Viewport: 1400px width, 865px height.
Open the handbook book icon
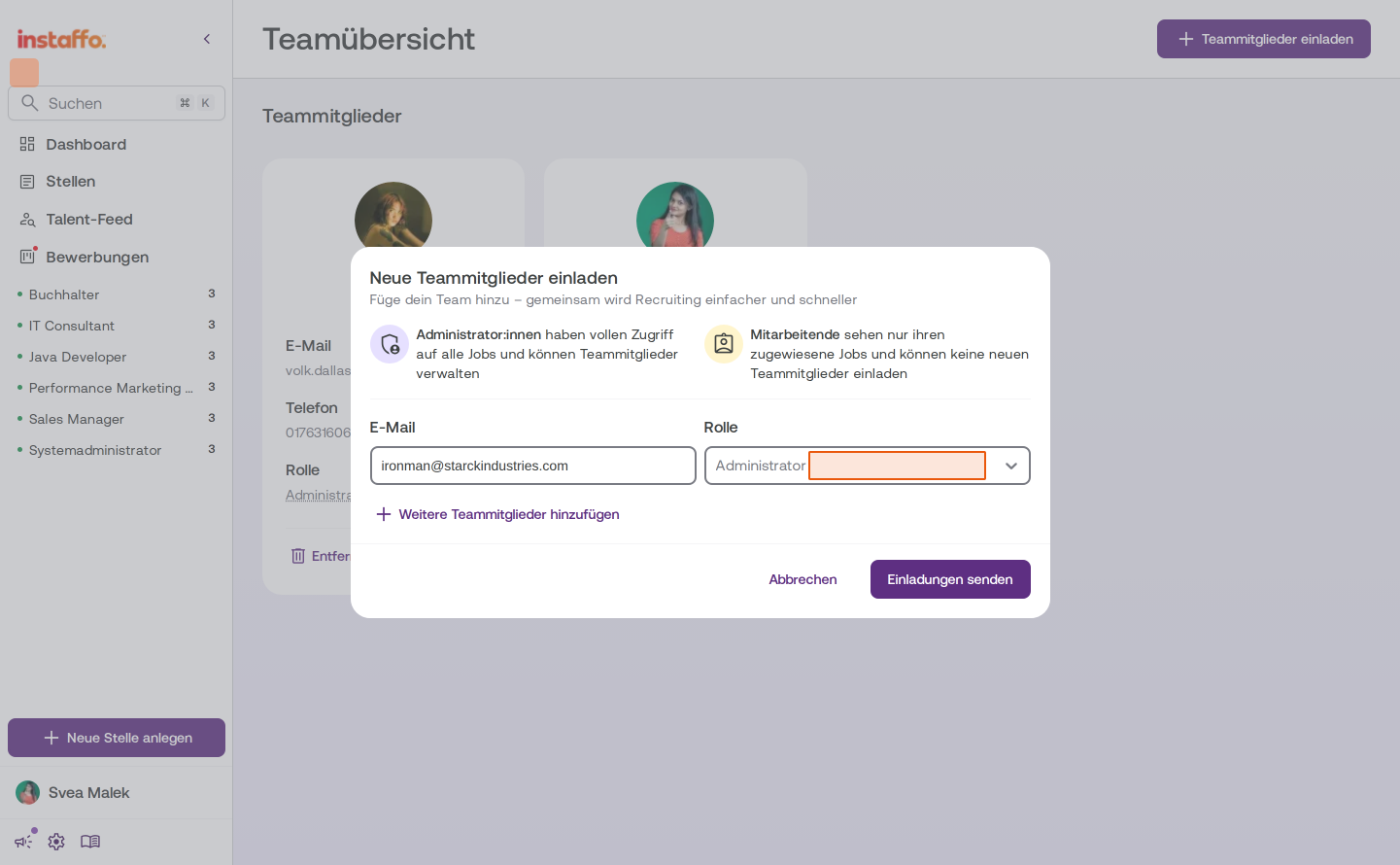tap(90, 842)
